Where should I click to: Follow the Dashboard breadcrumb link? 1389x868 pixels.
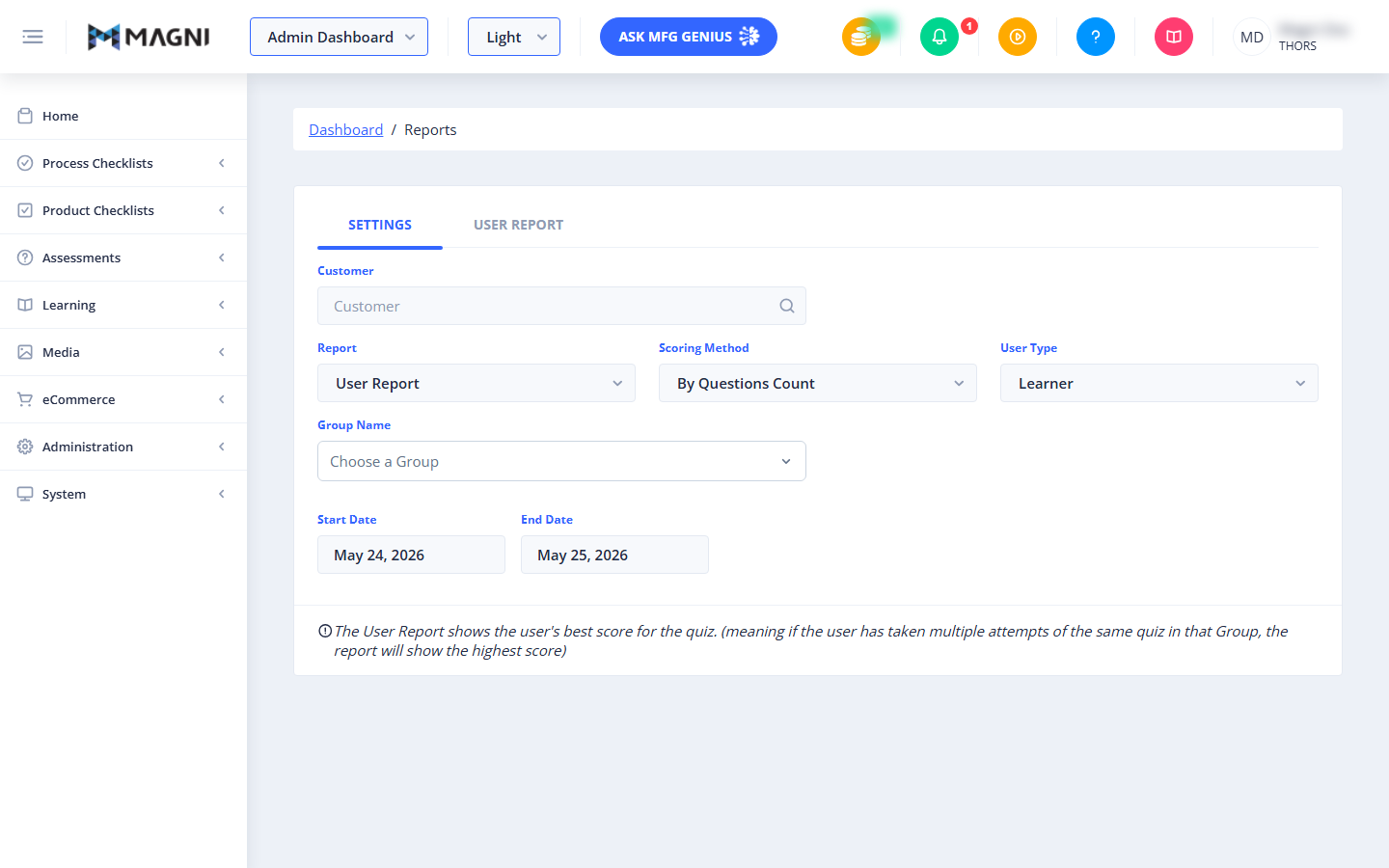[345, 129]
